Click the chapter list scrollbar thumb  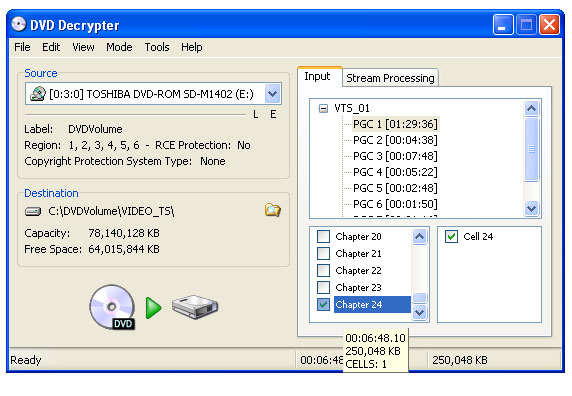(x=420, y=298)
